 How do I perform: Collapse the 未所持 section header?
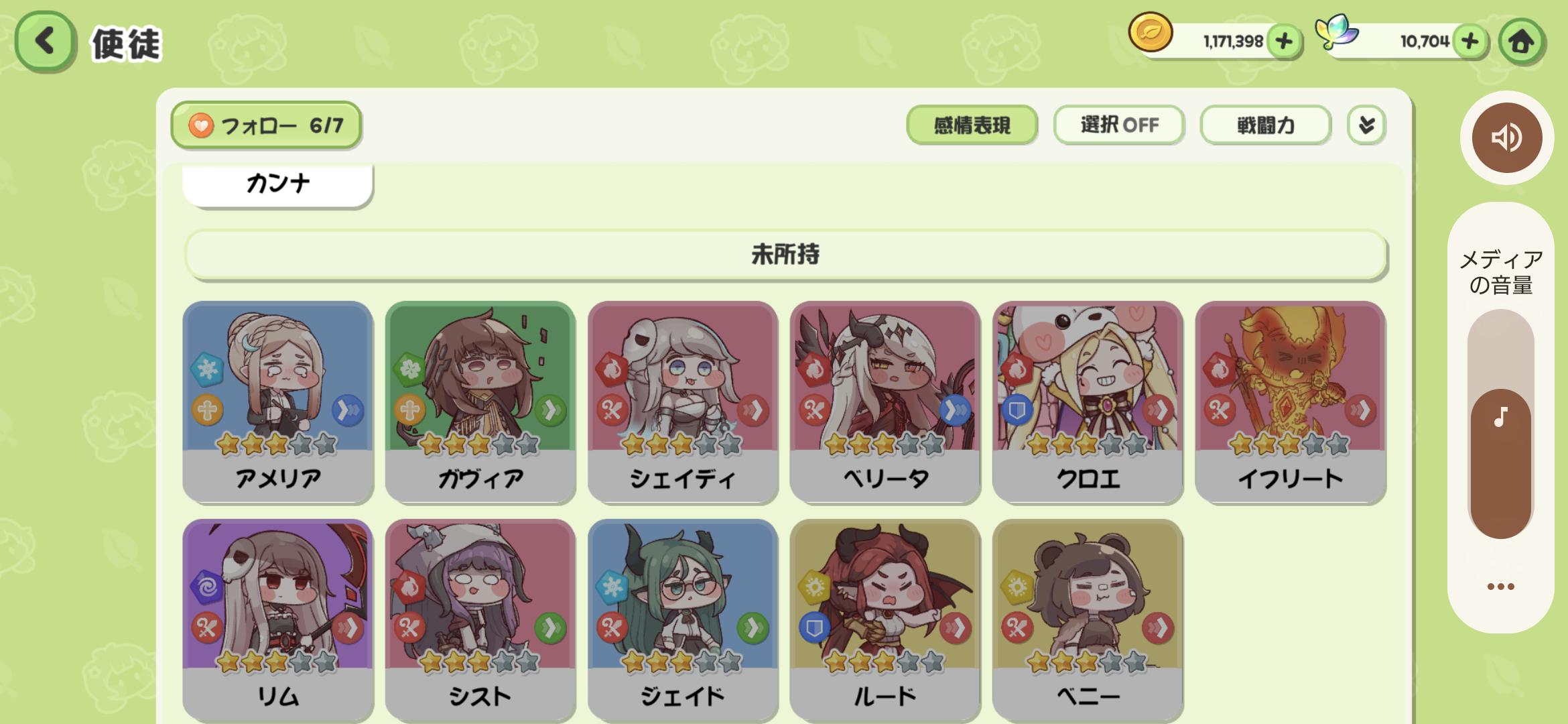pyautogui.click(x=785, y=254)
